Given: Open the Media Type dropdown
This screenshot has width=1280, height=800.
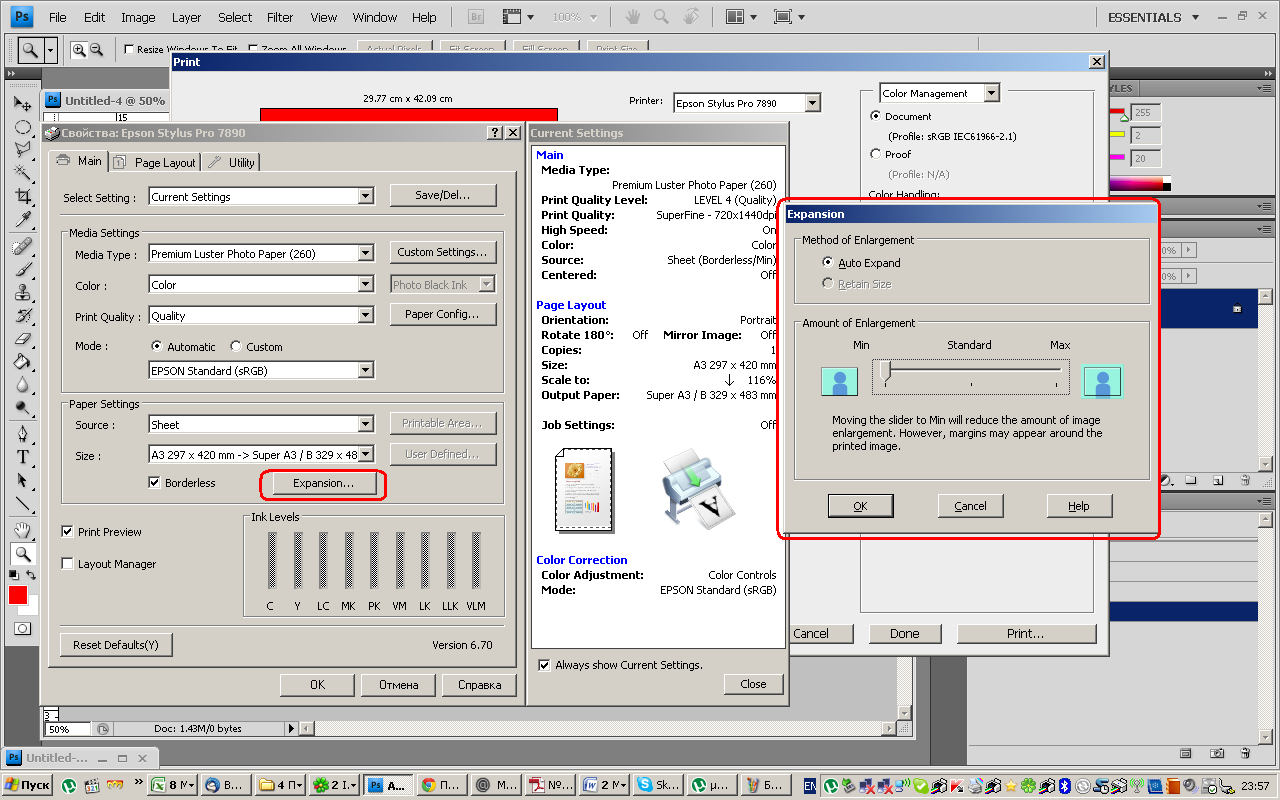Looking at the screenshot, I should tap(261, 254).
